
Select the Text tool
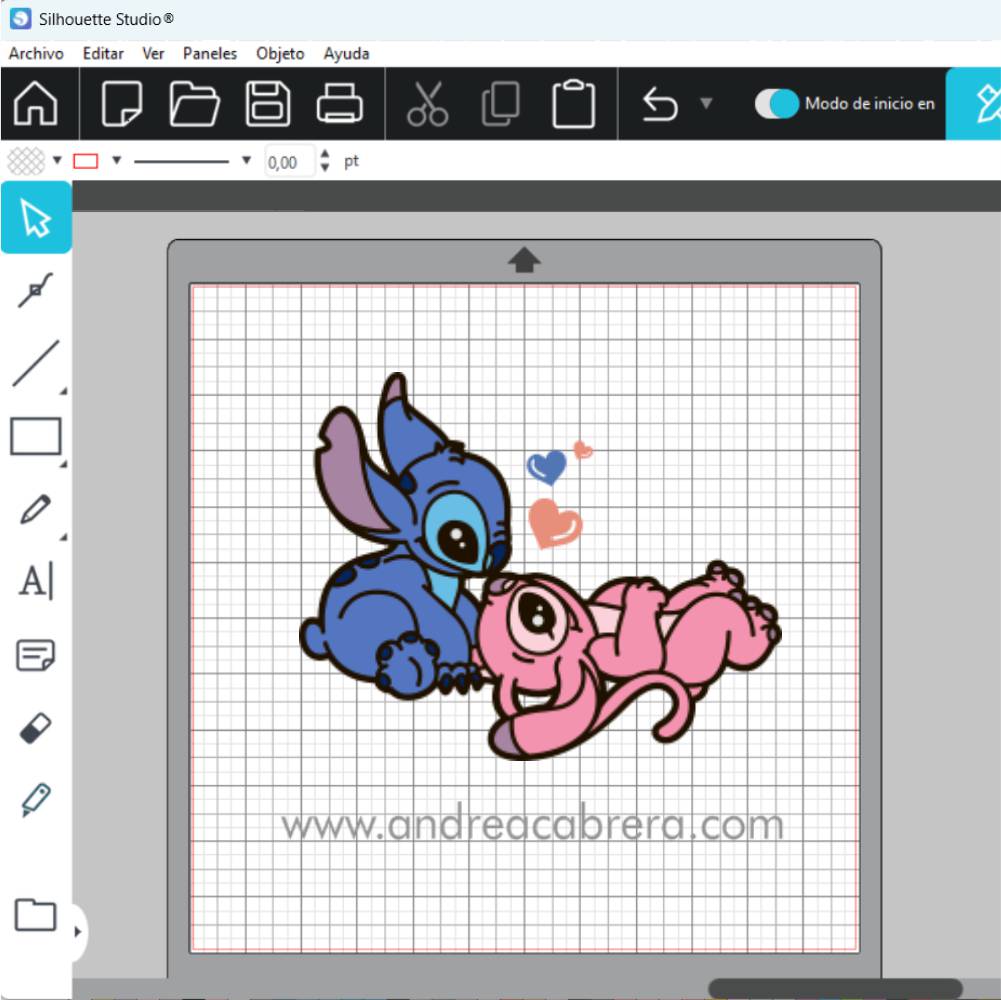(x=35, y=581)
